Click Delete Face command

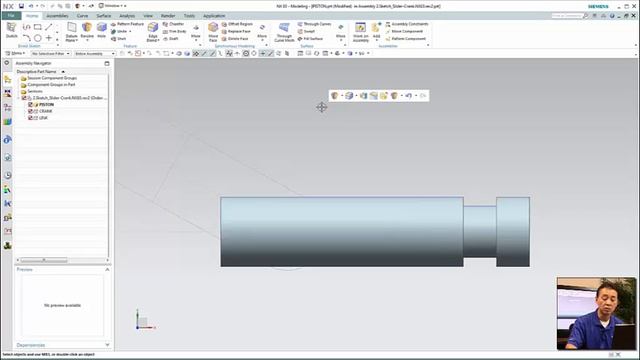235,39
